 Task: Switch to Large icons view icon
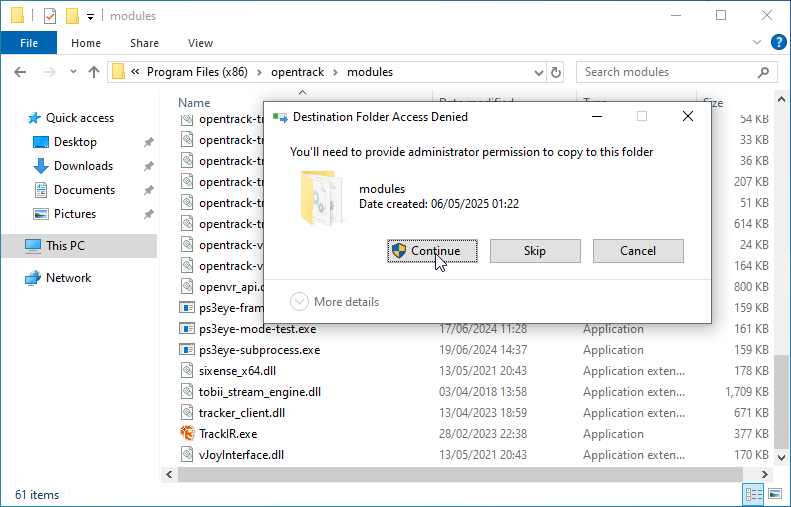[775, 494]
